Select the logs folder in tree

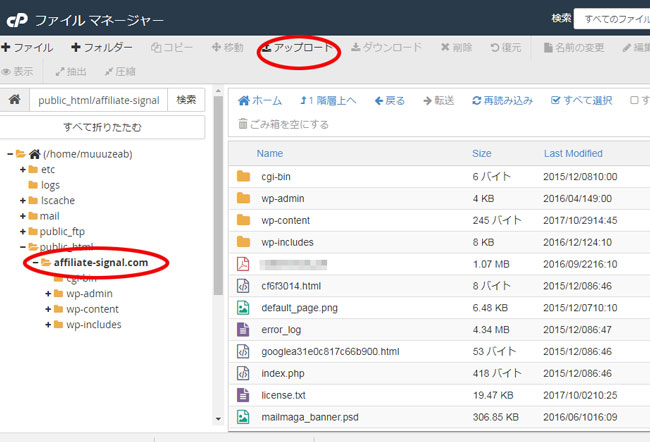(50, 185)
